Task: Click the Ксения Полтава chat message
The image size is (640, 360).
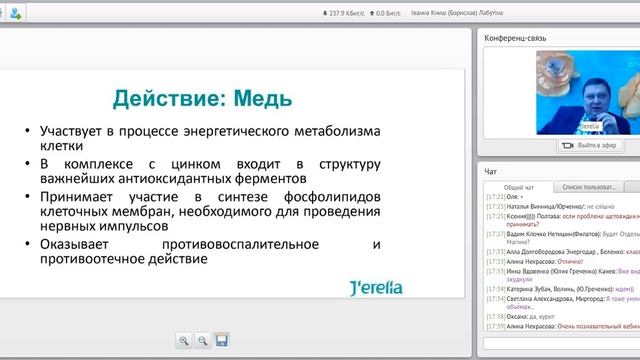Action: pos(563,220)
